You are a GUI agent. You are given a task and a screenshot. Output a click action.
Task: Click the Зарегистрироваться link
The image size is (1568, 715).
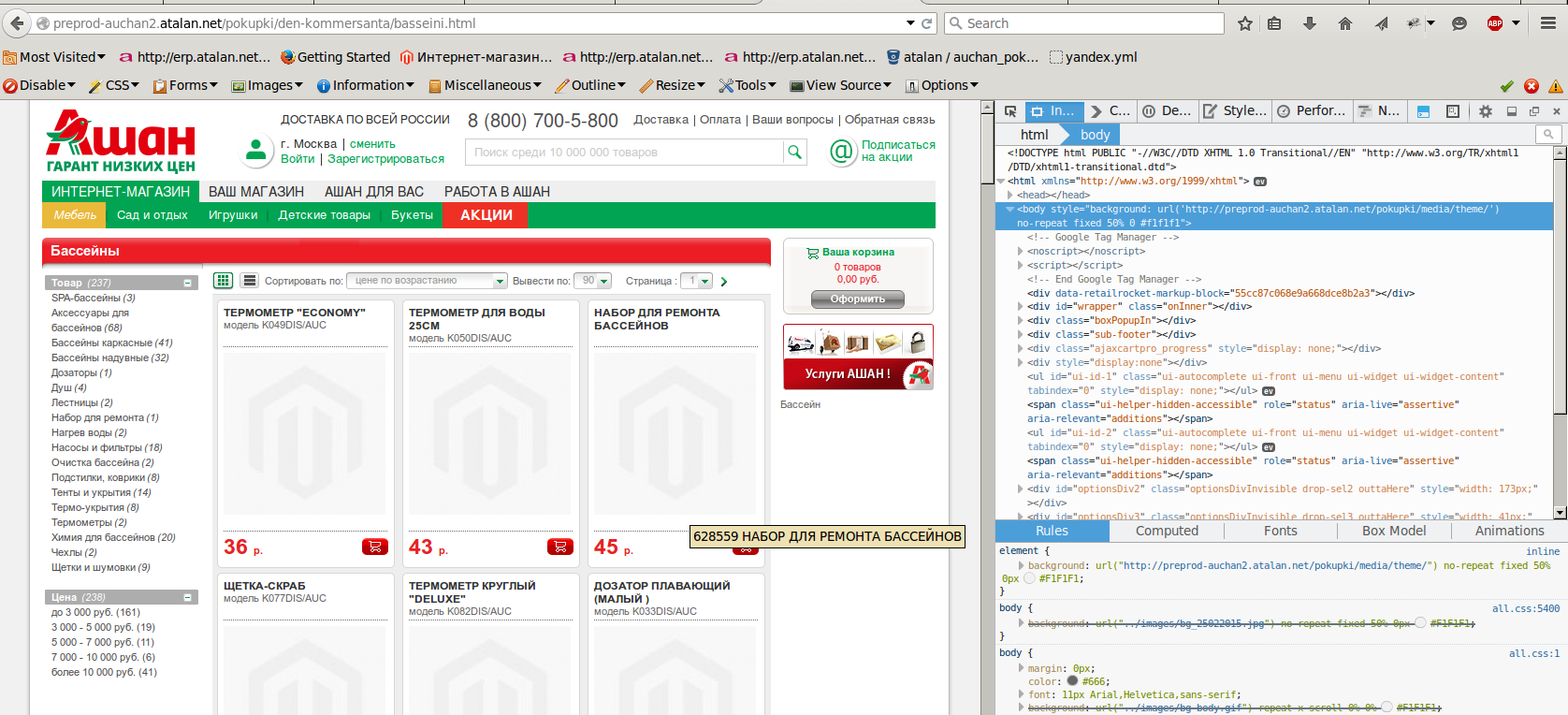point(385,159)
